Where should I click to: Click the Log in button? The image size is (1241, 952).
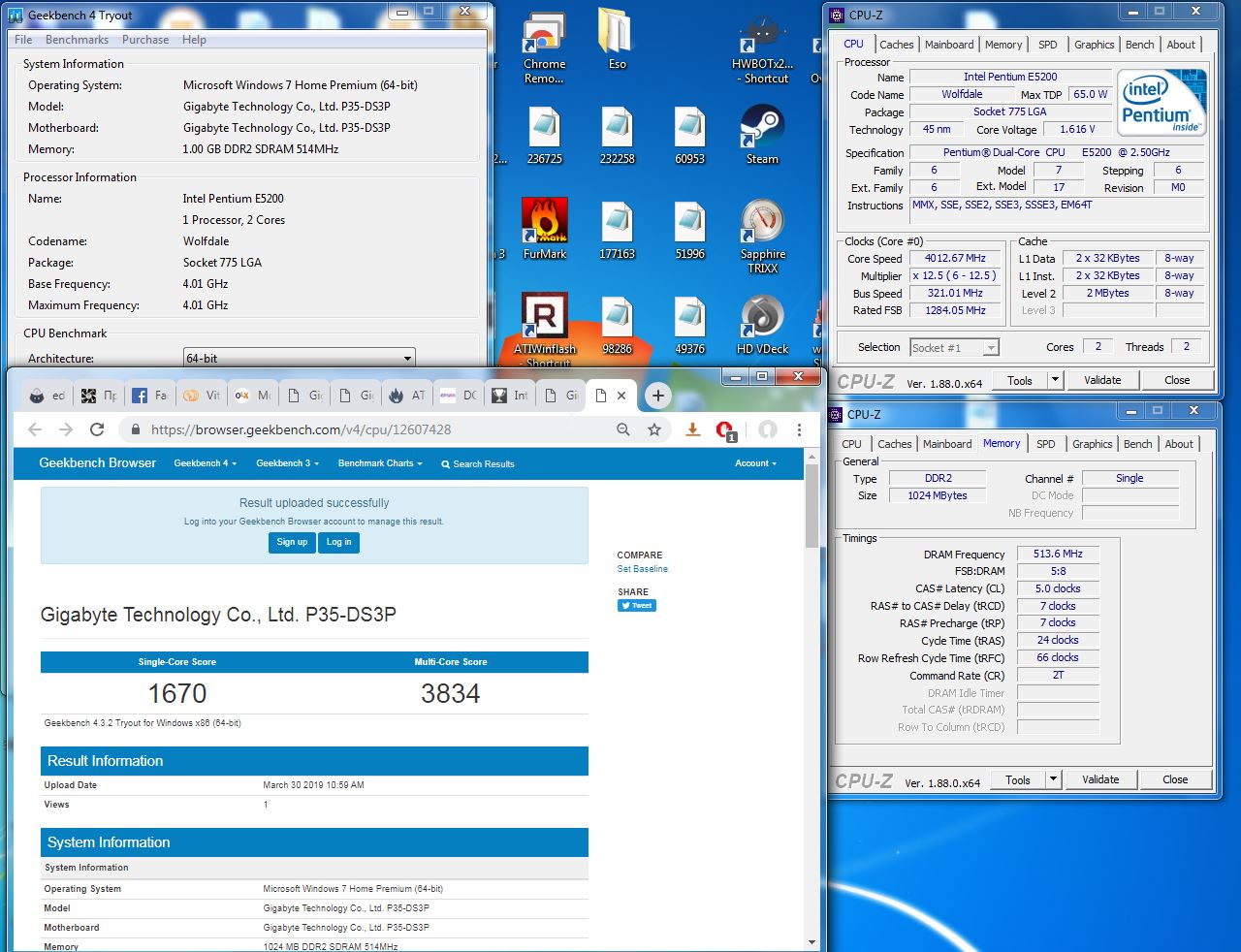pos(339,542)
